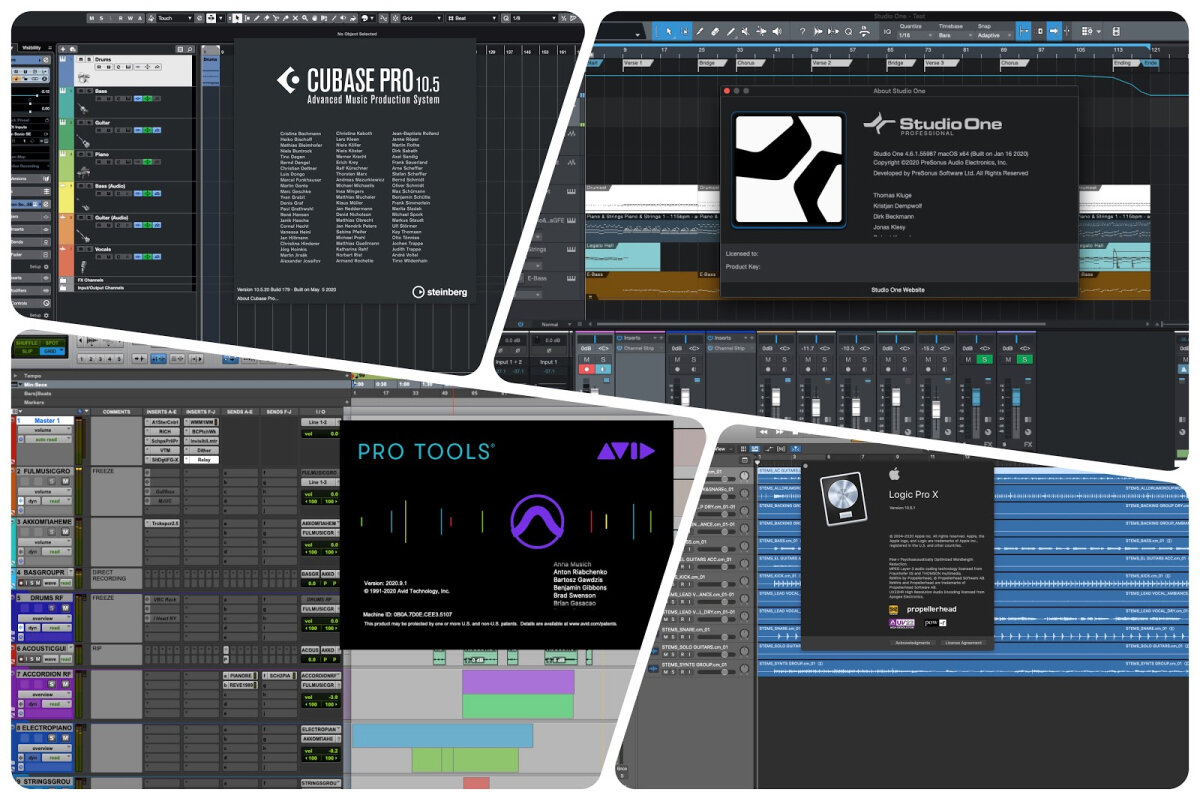Open the 1/8 quantize preset dropdown in Cubase
The width and height of the screenshot is (1200, 801).
point(535,18)
